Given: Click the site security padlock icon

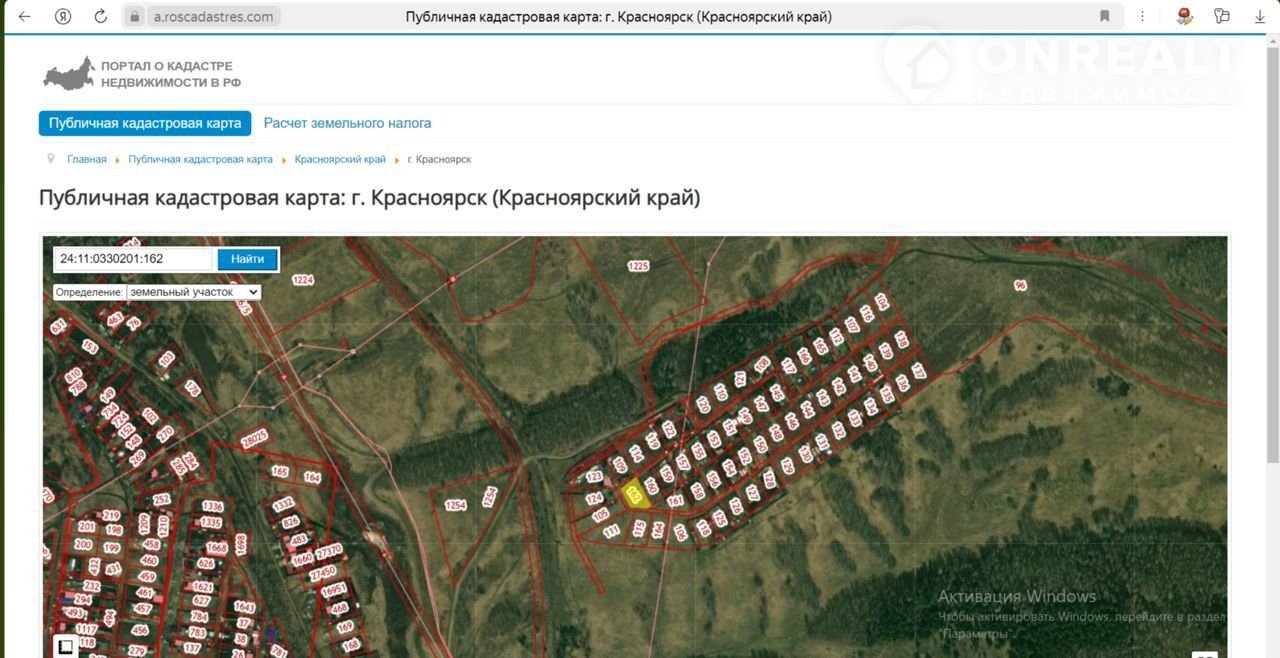Looking at the screenshot, I should [135, 17].
